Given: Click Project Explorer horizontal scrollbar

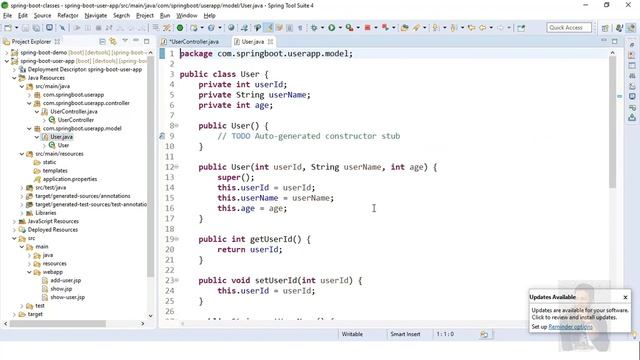Looking at the screenshot, I should (58, 323).
